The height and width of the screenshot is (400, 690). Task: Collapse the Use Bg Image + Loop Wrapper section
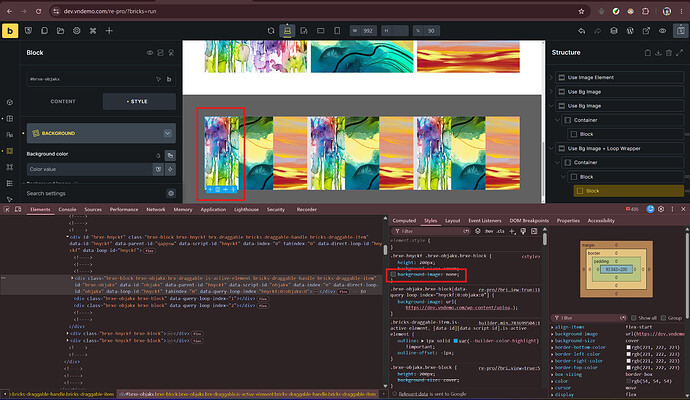coord(551,148)
